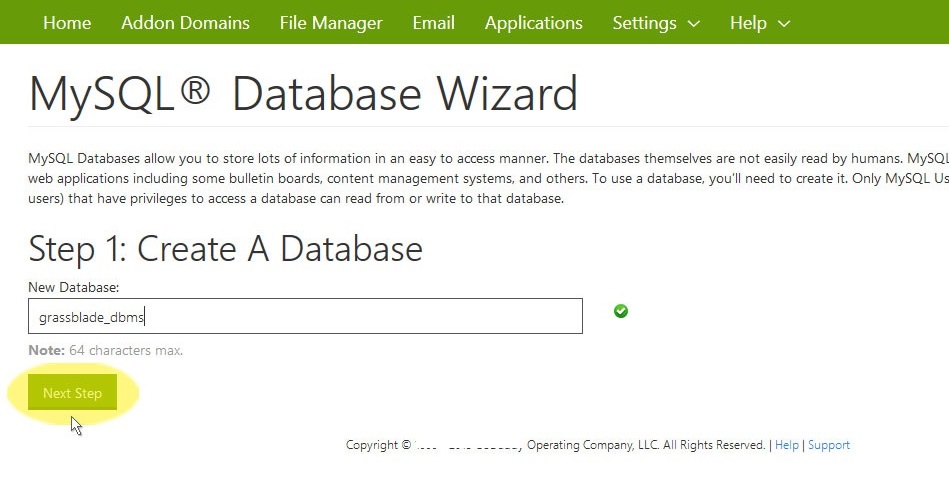The width and height of the screenshot is (949, 483).
Task: Go to the Home page
Action: click(x=67, y=22)
